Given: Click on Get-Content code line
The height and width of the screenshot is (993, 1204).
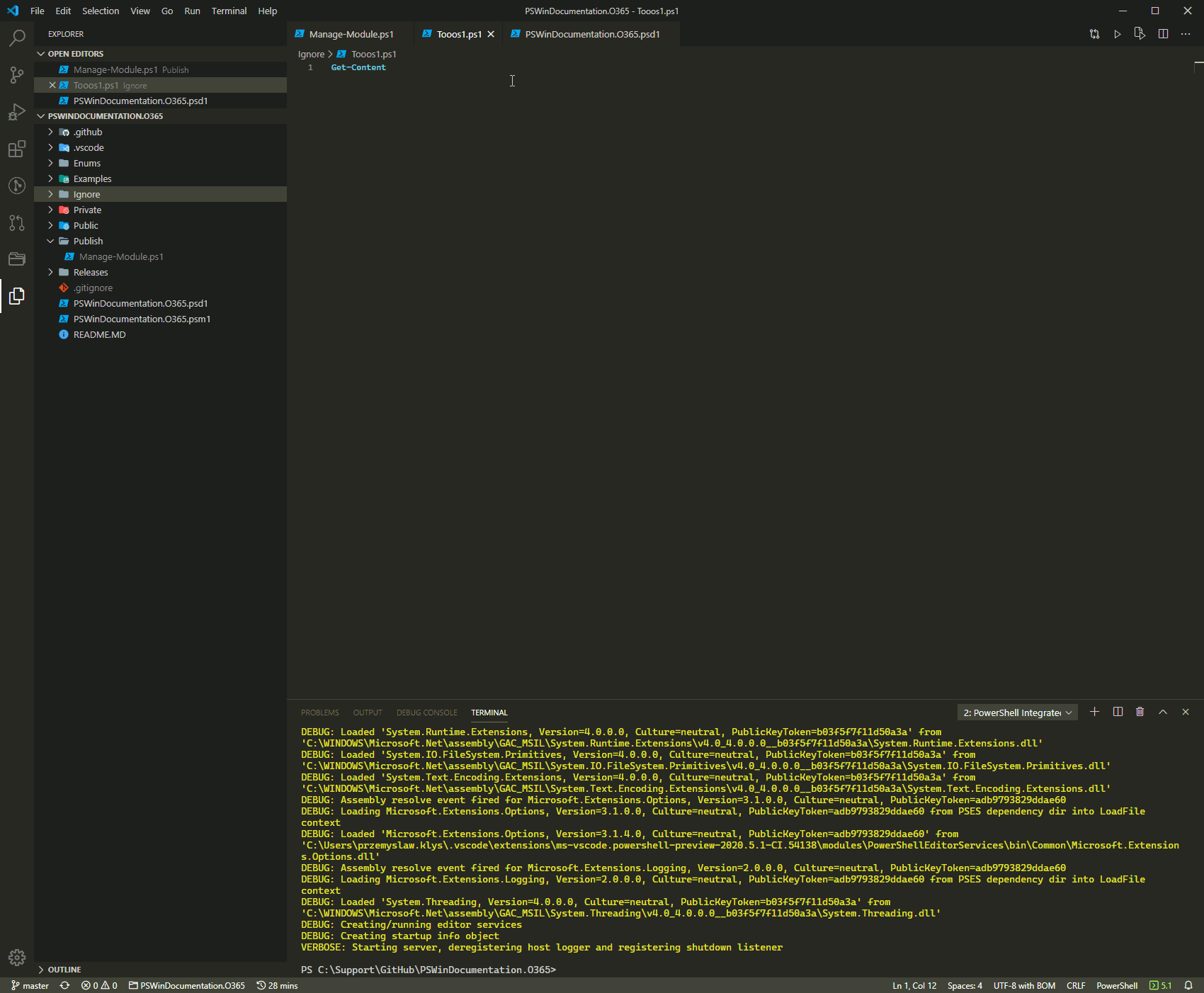Looking at the screenshot, I should (358, 67).
